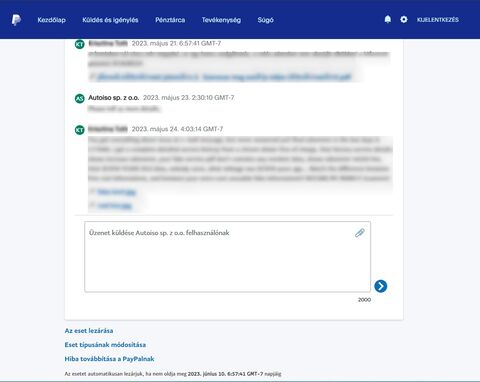Image resolution: width=480 pixels, height=382 pixels.
Task: Attach a file with the paperclip icon
Action: click(x=360, y=233)
